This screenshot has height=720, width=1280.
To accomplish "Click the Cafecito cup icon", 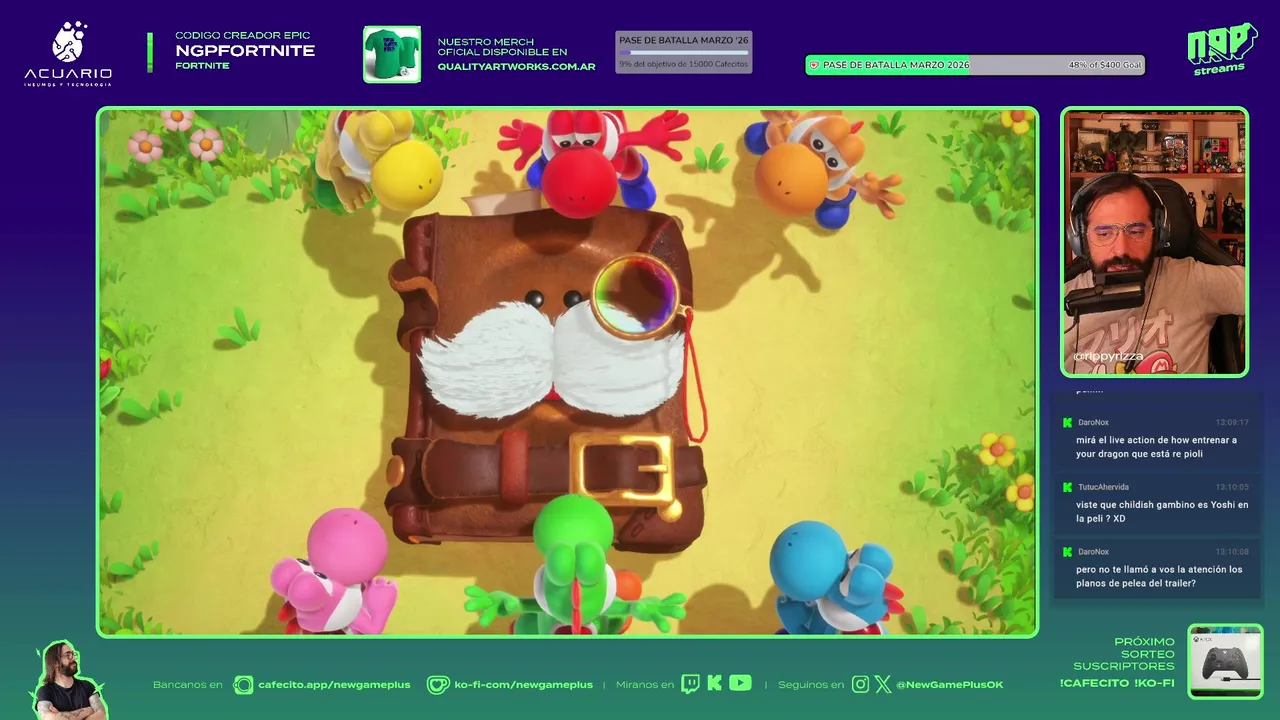I will click(243, 685).
